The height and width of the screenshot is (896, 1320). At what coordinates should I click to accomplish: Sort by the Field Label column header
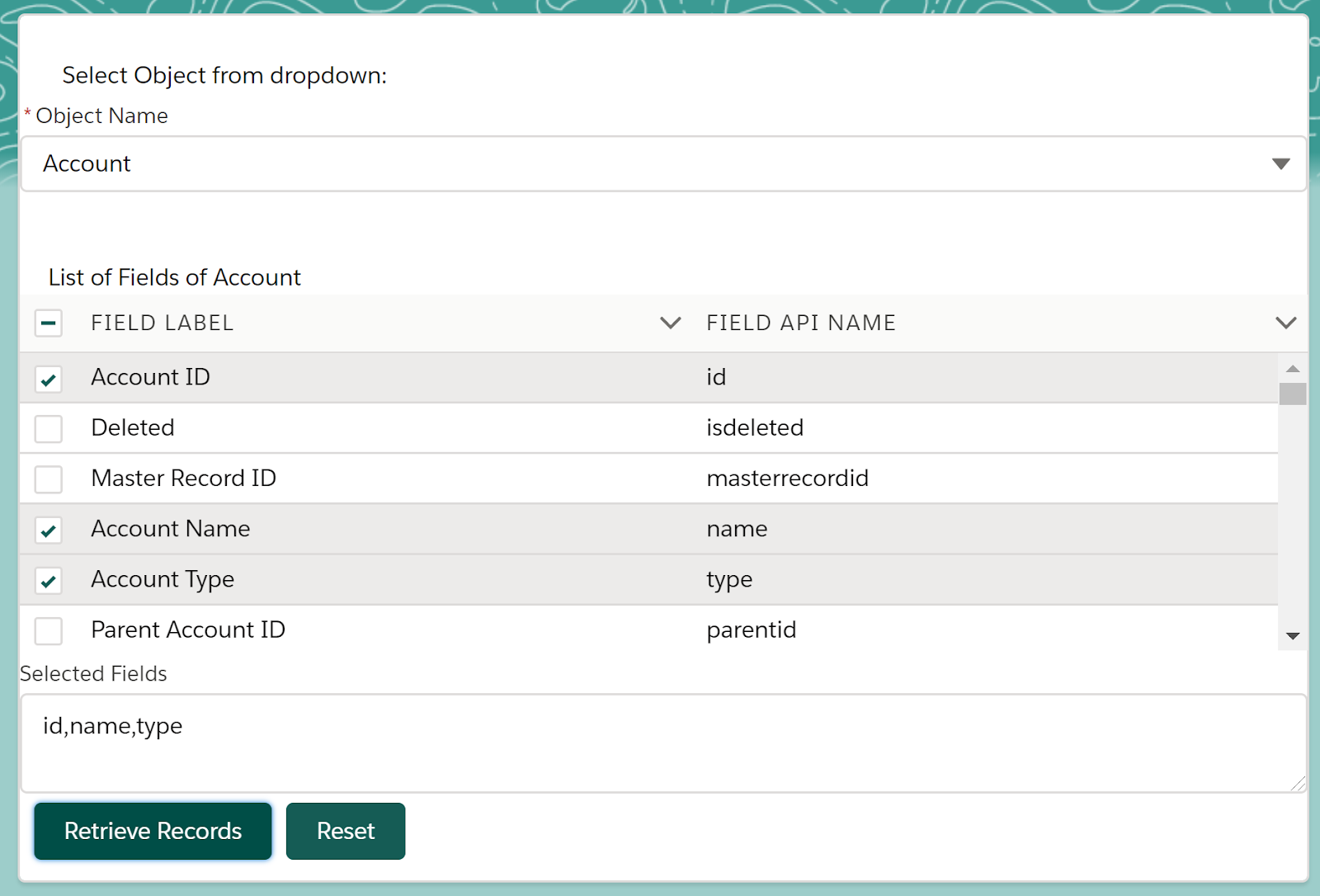coord(163,323)
